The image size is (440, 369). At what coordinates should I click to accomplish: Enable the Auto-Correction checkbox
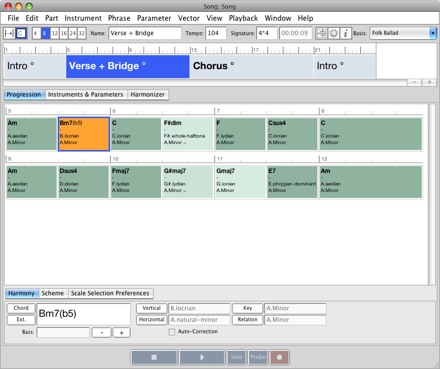172,332
